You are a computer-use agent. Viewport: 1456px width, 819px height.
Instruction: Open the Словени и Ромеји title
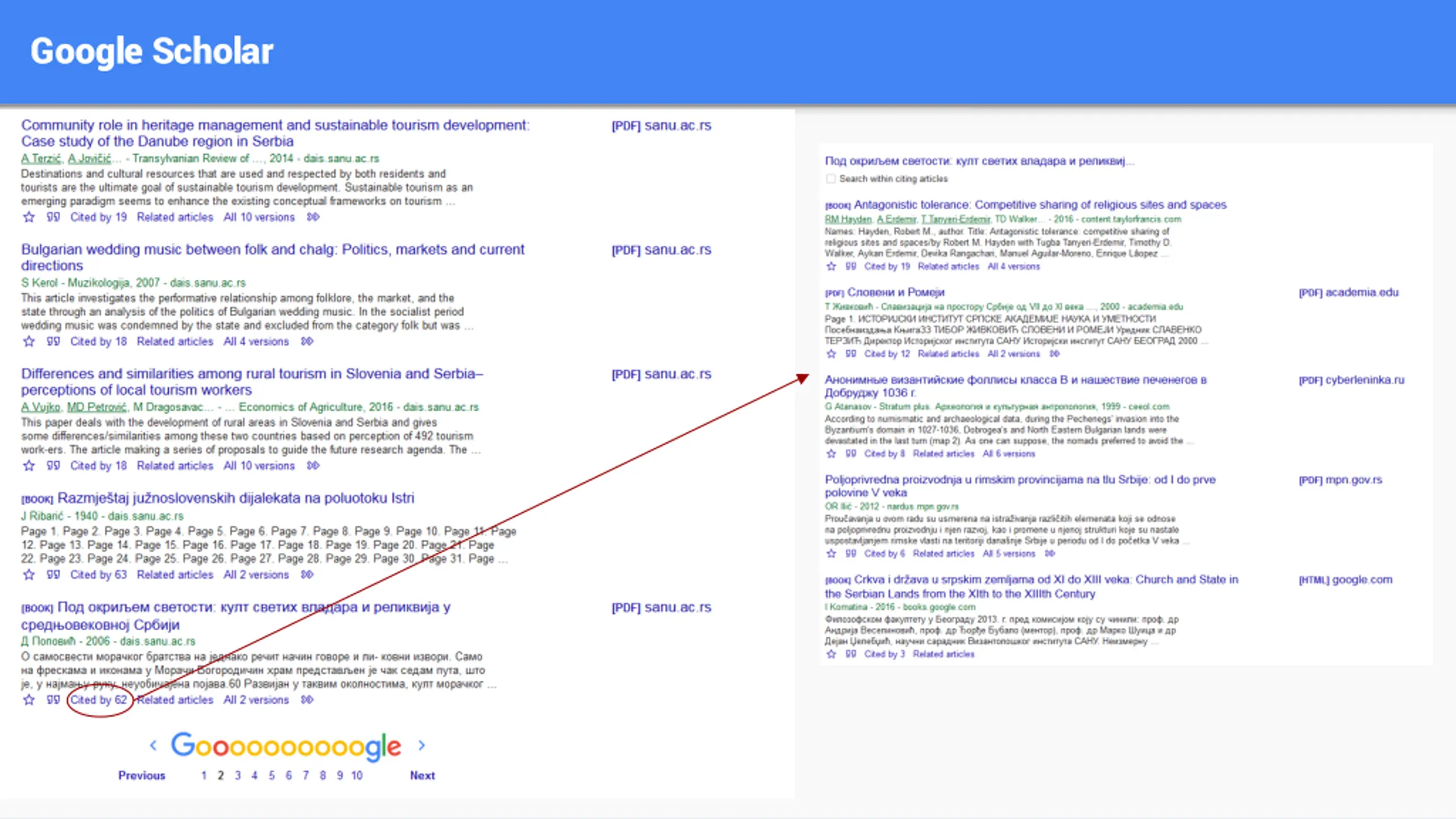[896, 292]
